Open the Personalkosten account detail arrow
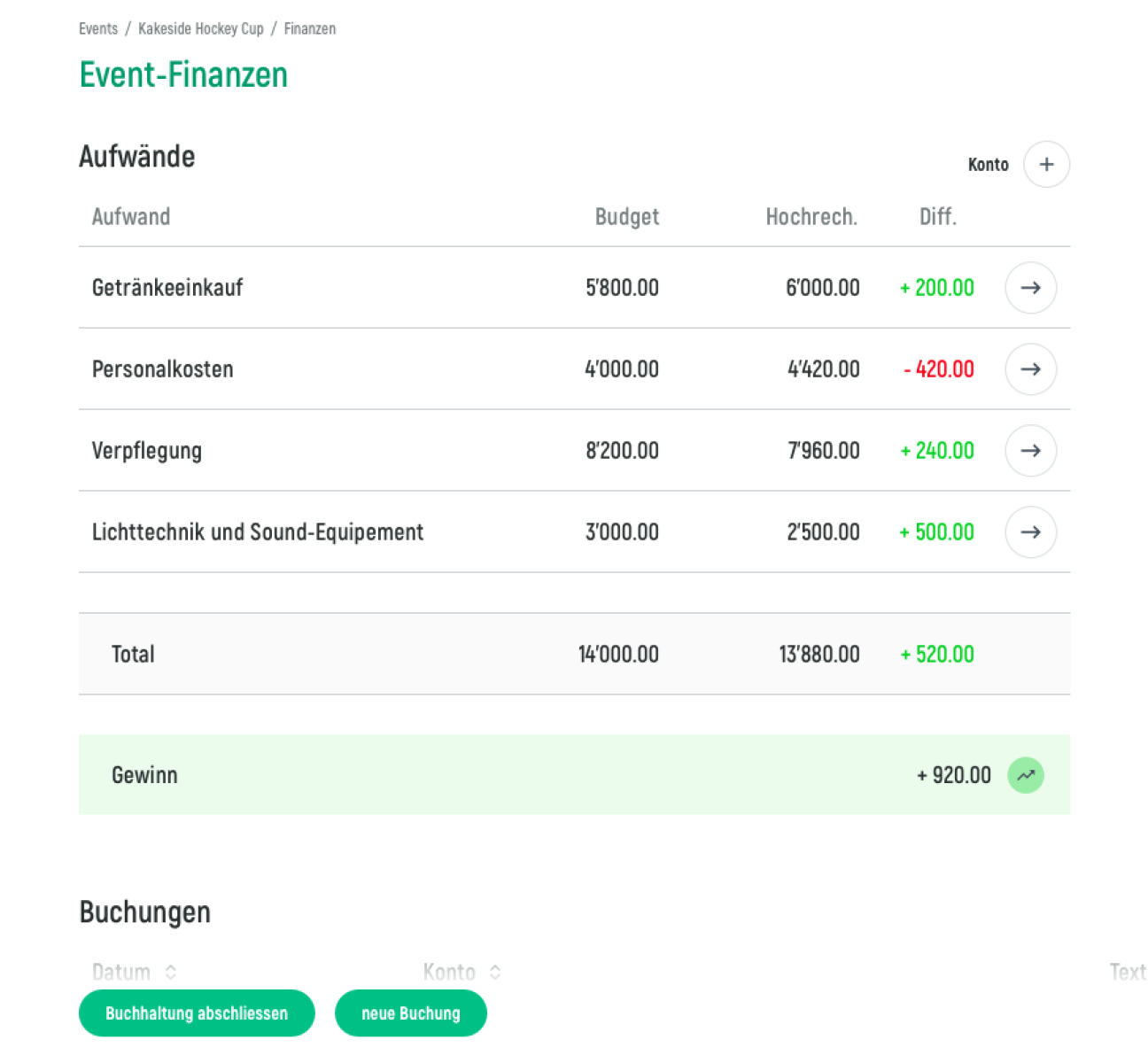This screenshot has height=1063, width=1148. (x=1030, y=369)
